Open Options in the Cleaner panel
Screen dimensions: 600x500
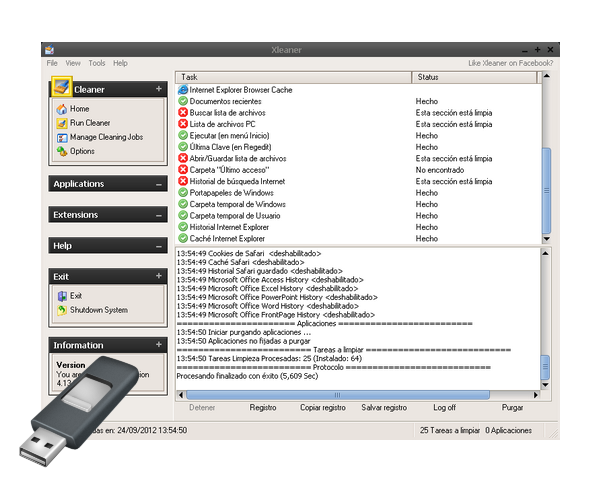[82, 151]
